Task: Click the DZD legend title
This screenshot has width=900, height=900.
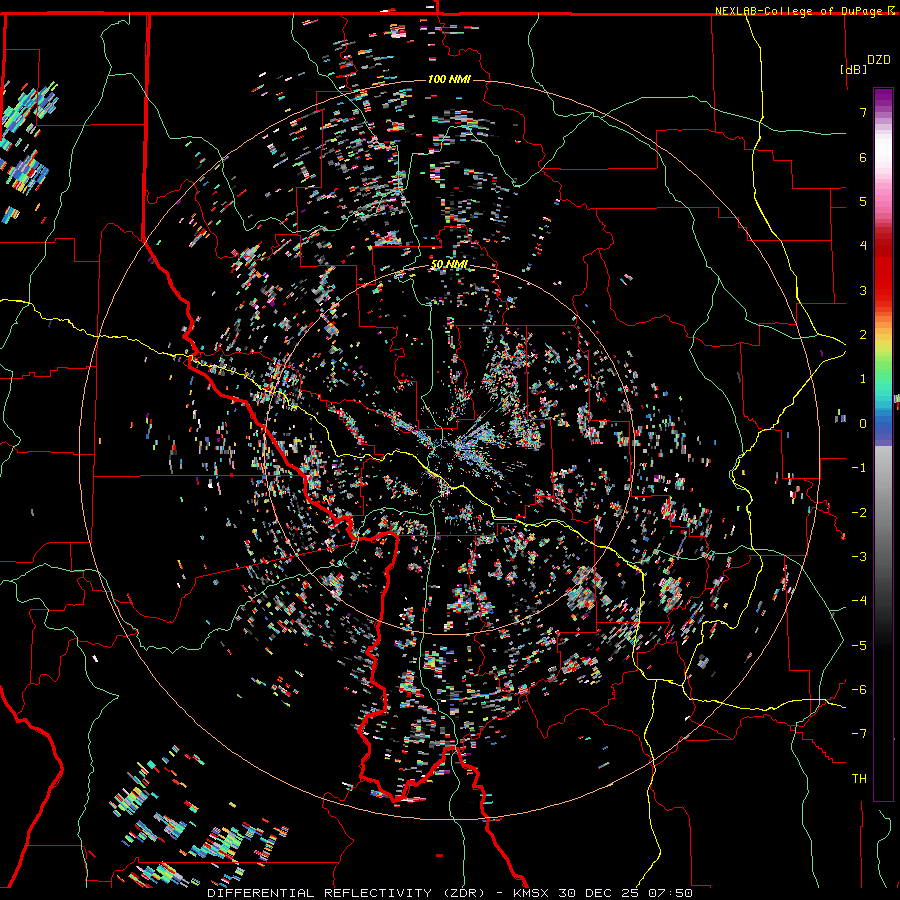Action: [x=878, y=60]
